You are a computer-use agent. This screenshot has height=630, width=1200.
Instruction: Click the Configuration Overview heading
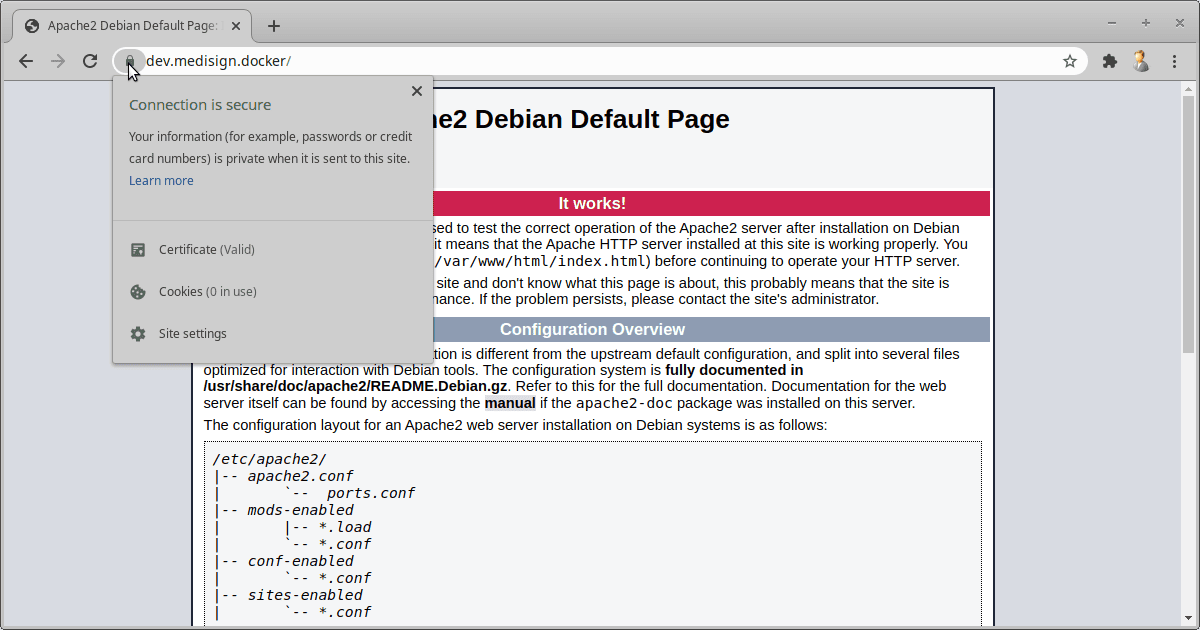[x=592, y=330]
